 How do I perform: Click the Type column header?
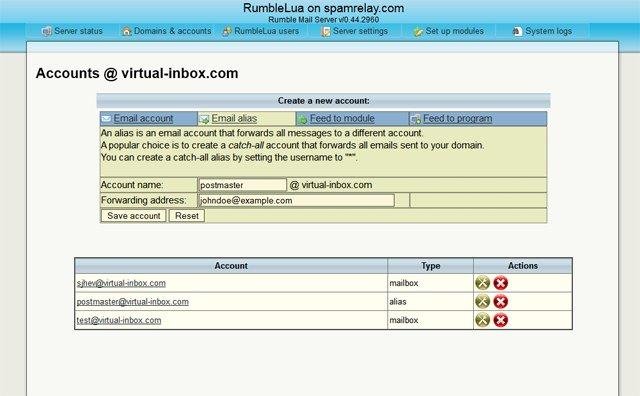[x=431, y=266]
